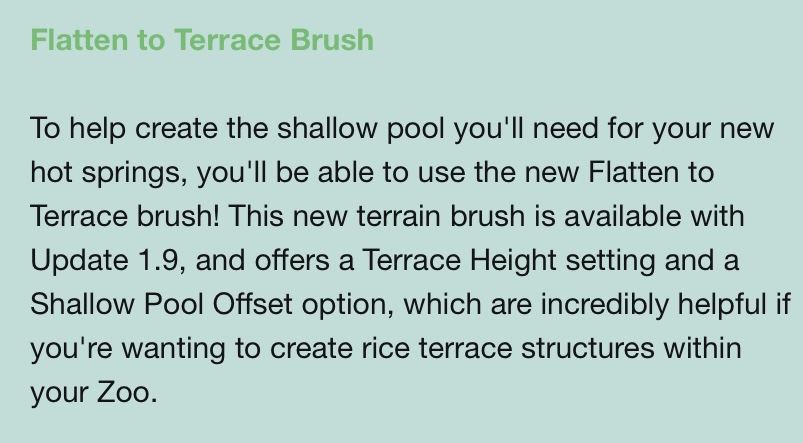Click the word 'wanting' in the paragraph
The width and height of the screenshot is (803, 443).
[174, 349]
